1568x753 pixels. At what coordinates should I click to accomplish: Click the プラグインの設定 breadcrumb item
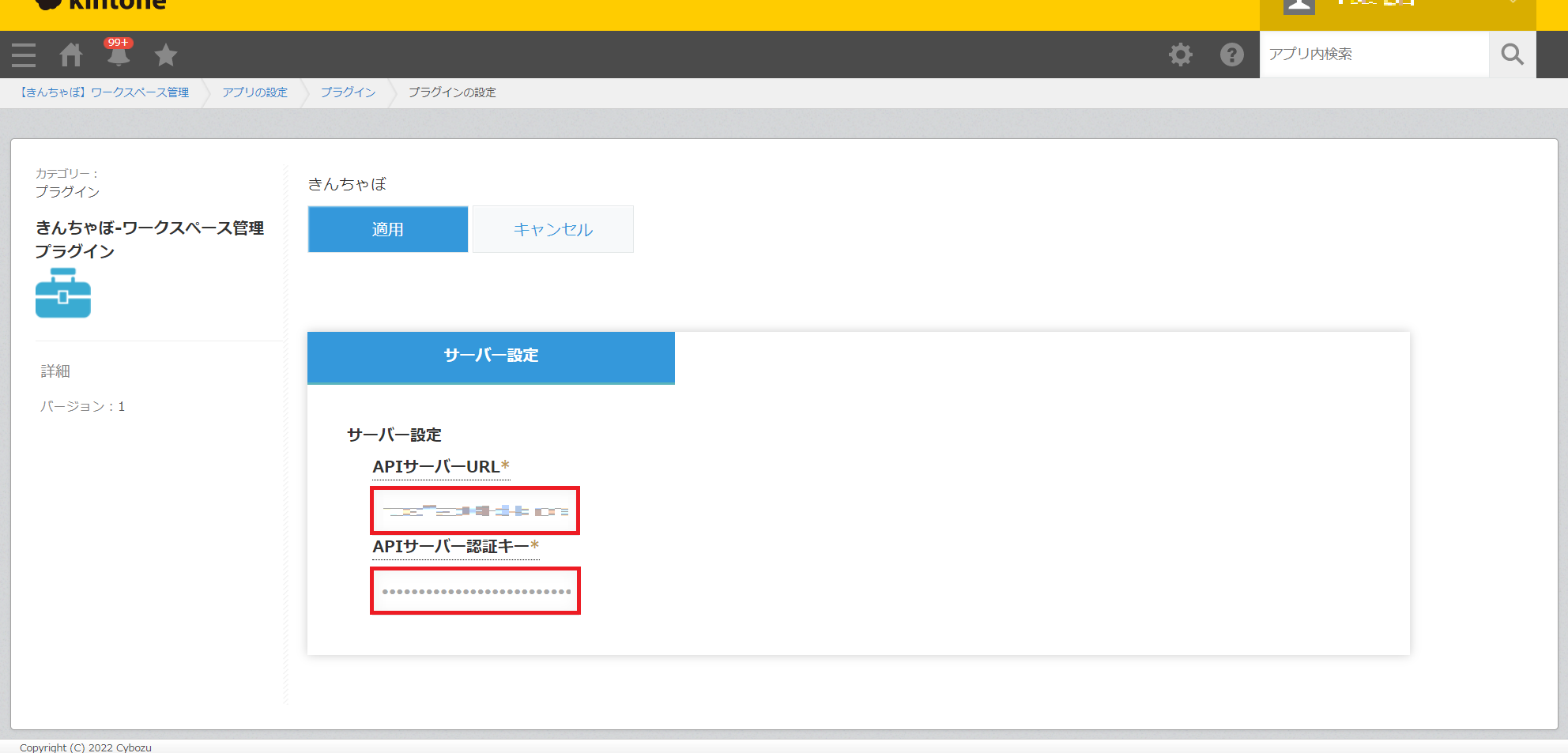(x=452, y=92)
